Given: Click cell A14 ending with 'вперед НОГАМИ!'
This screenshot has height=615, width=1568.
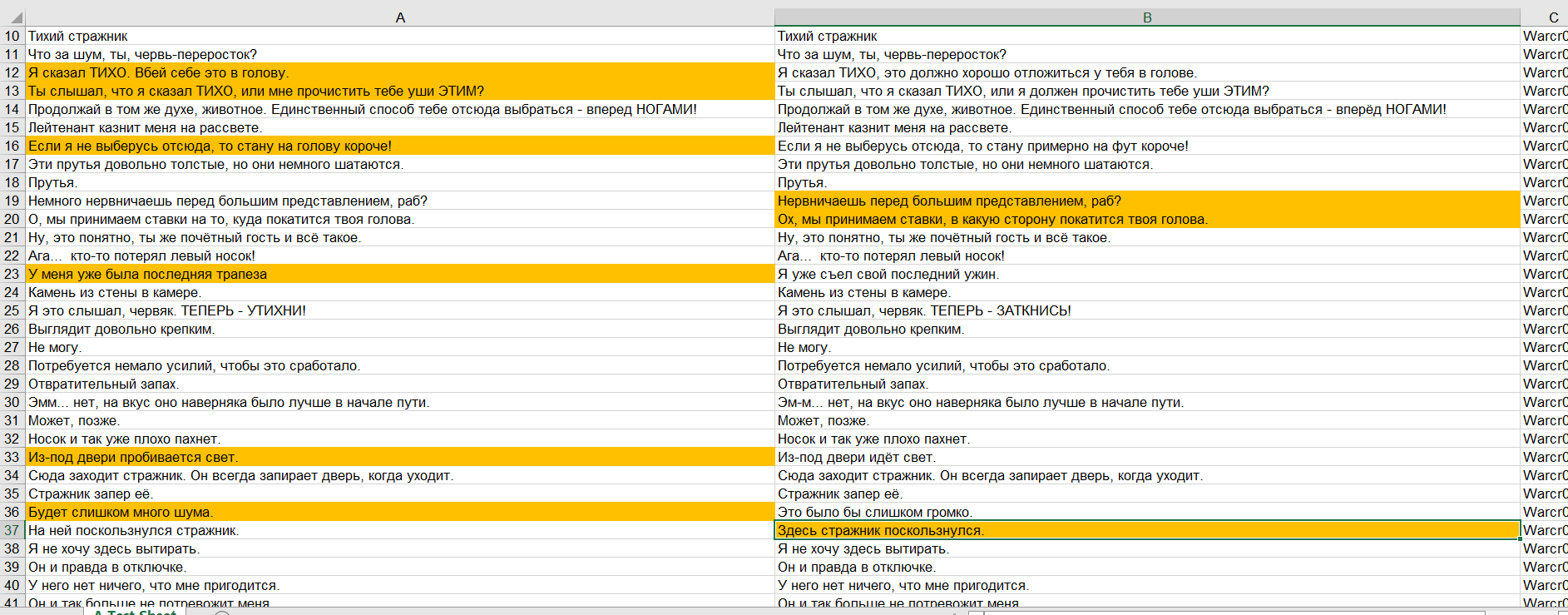Looking at the screenshot, I should [400, 109].
